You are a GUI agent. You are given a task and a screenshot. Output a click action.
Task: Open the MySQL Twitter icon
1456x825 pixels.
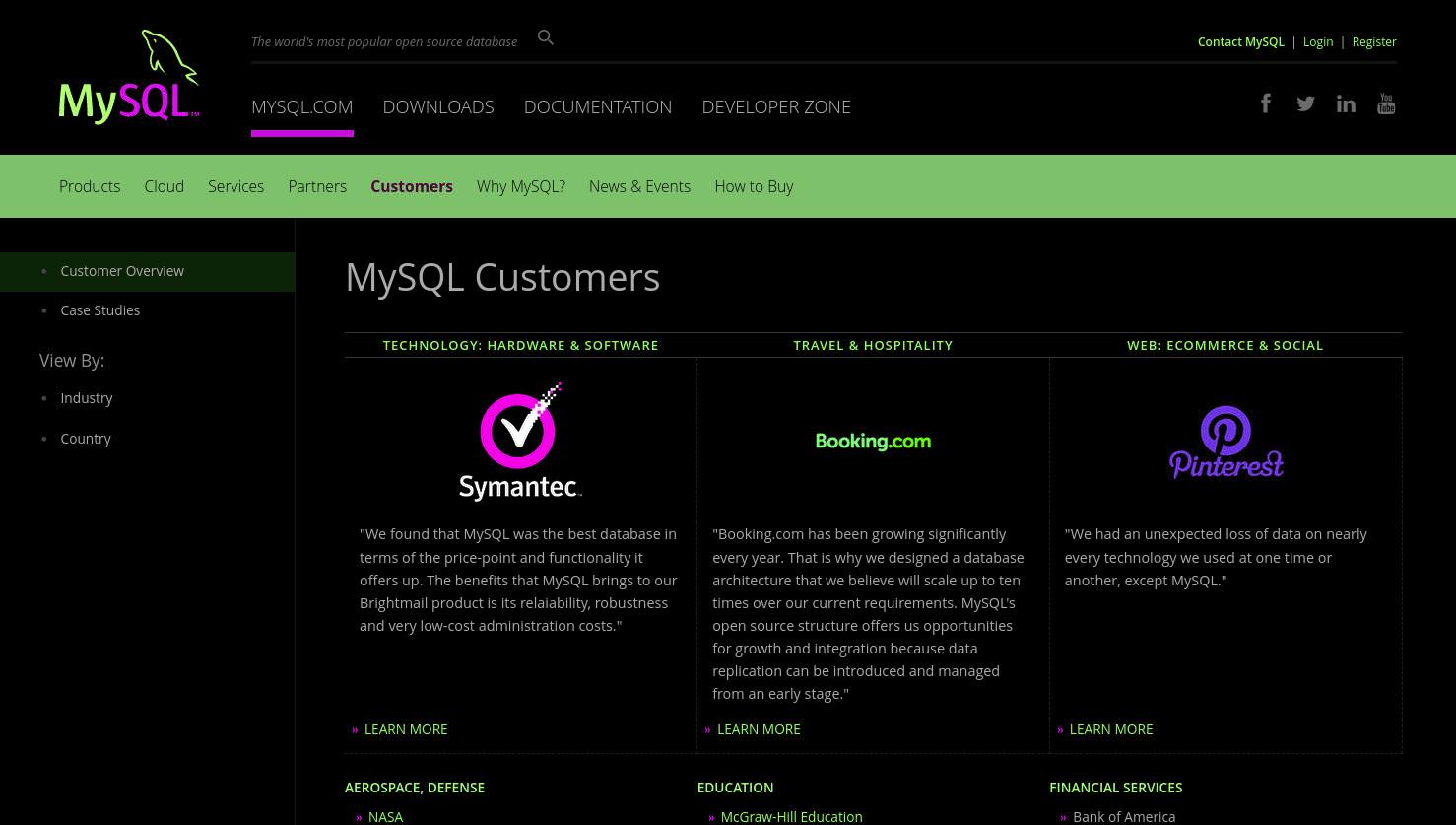(1306, 103)
